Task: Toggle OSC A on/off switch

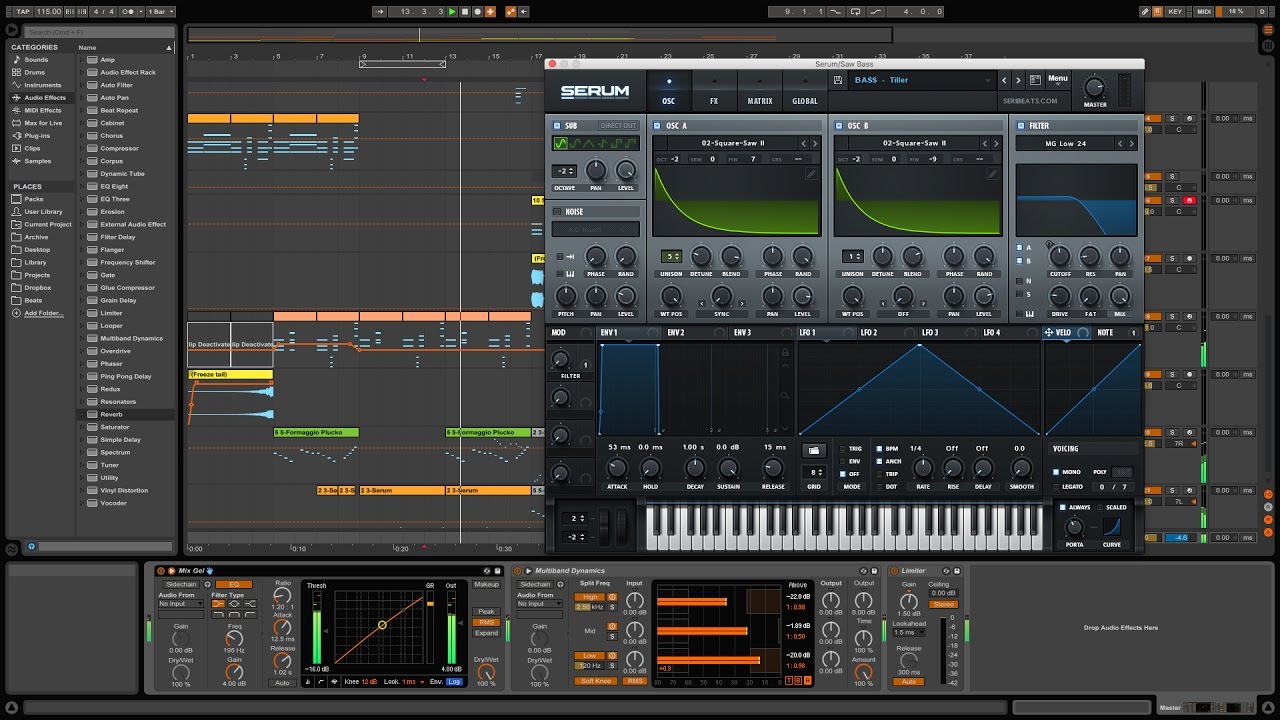Action: [657, 126]
